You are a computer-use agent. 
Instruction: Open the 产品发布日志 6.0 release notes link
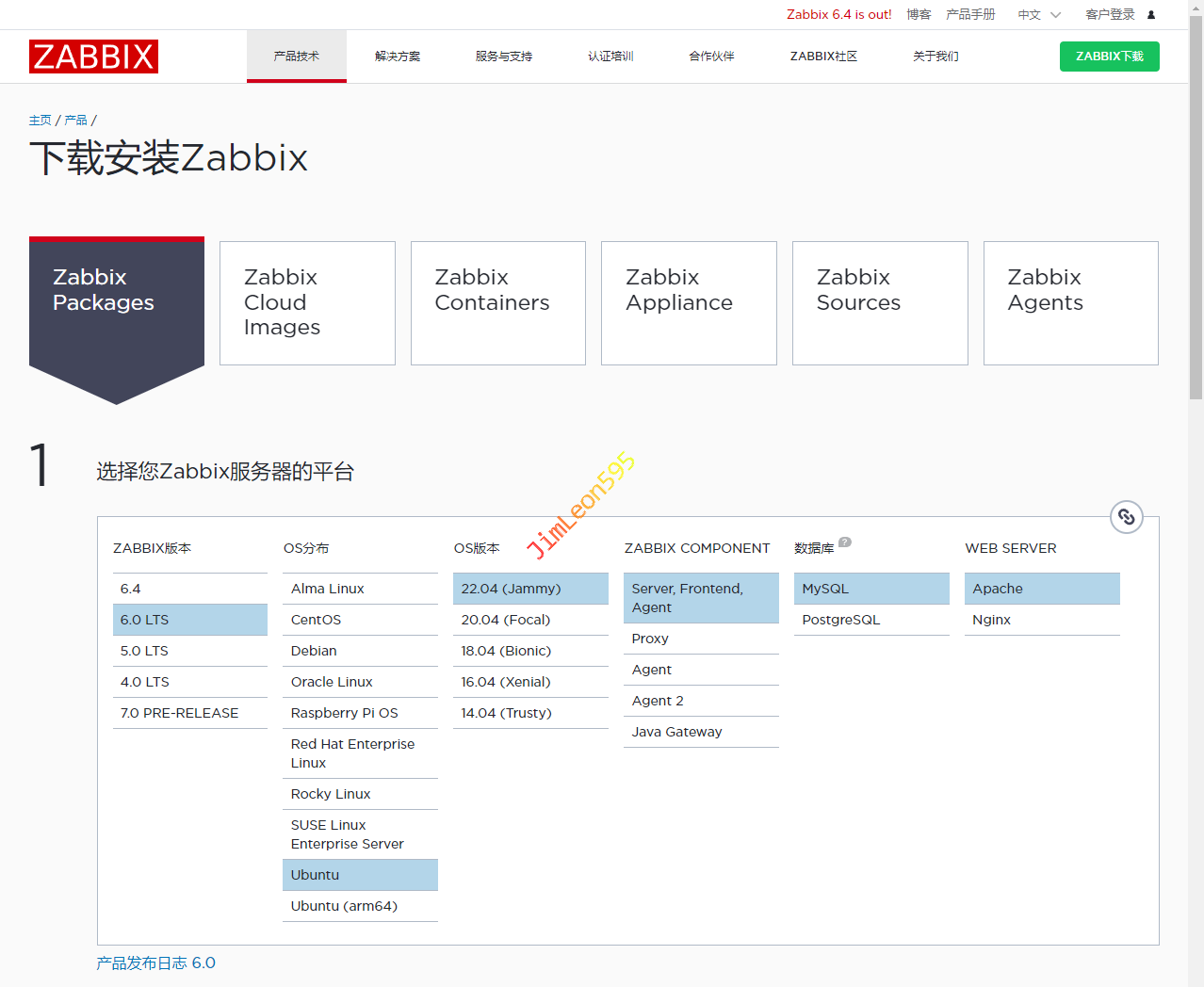[x=155, y=963]
